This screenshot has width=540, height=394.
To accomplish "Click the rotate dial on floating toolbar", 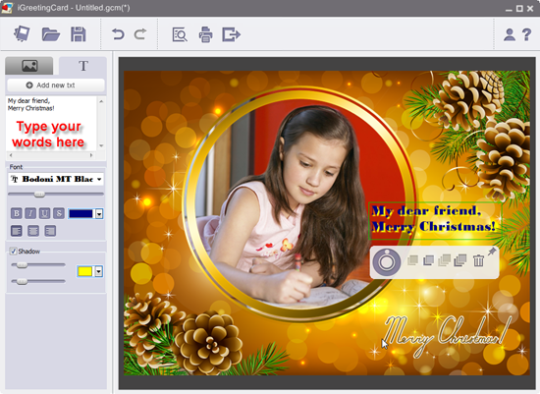I will pyautogui.click(x=387, y=261).
